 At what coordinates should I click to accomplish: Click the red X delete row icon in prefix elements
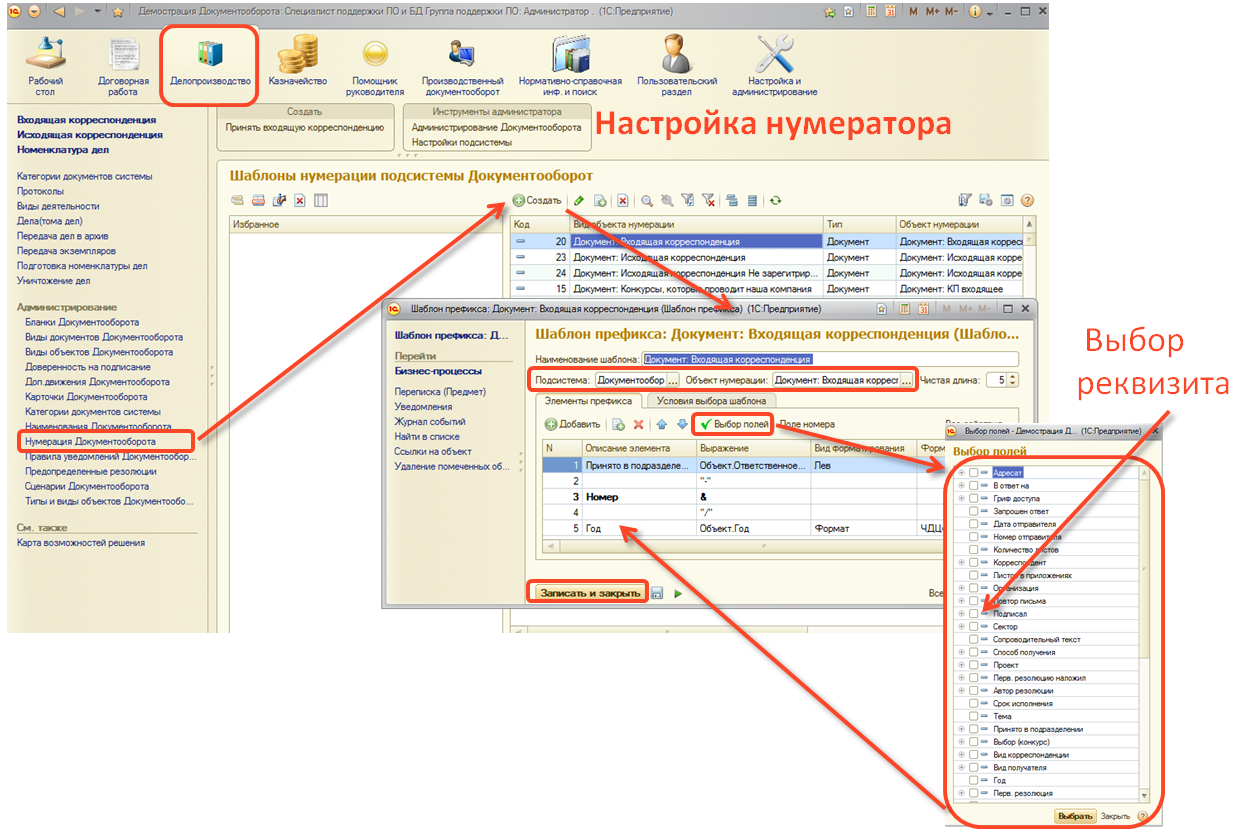(x=638, y=425)
